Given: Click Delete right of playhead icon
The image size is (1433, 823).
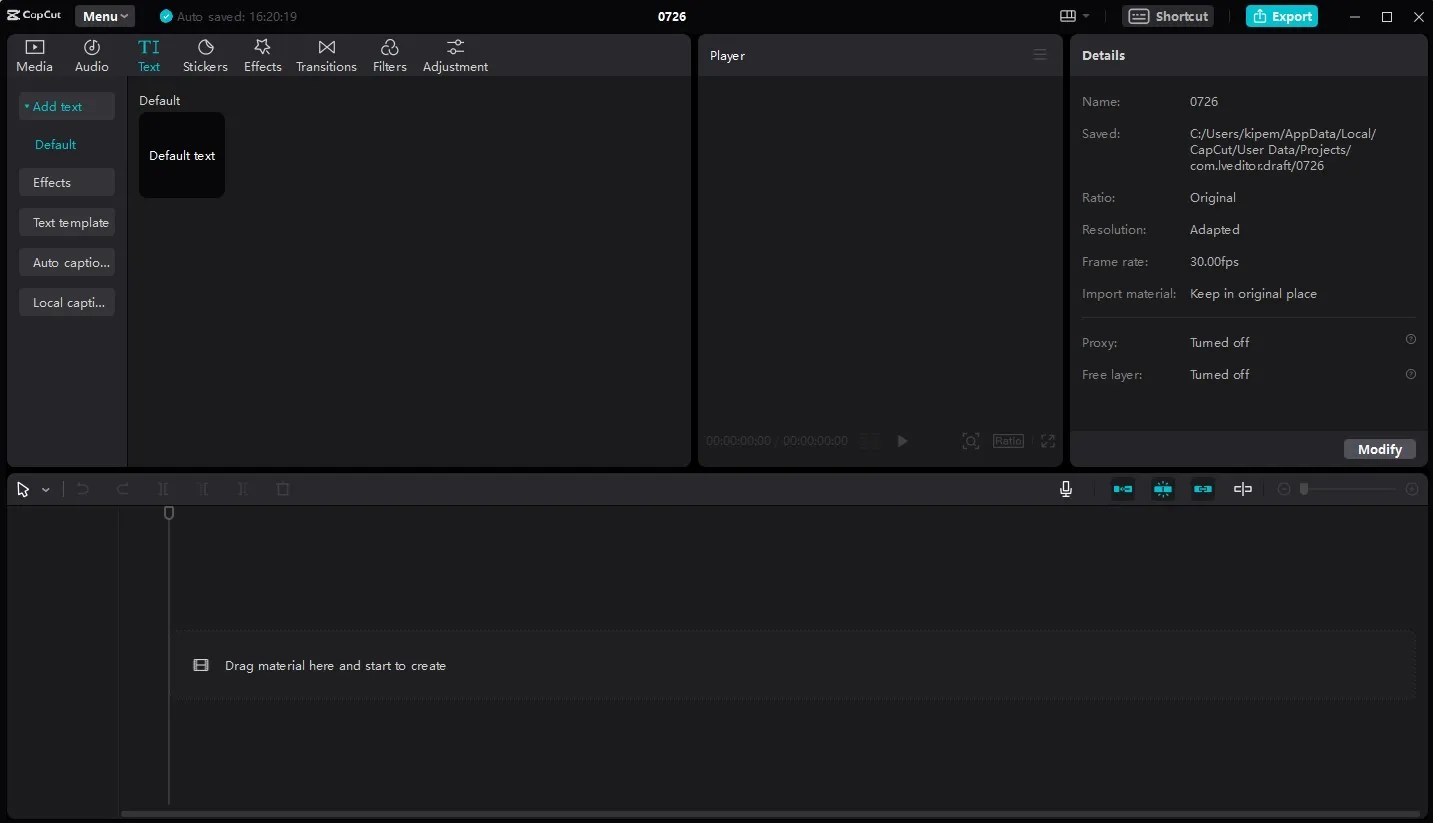Looking at the screenshot, I should (x=243, y=489).
